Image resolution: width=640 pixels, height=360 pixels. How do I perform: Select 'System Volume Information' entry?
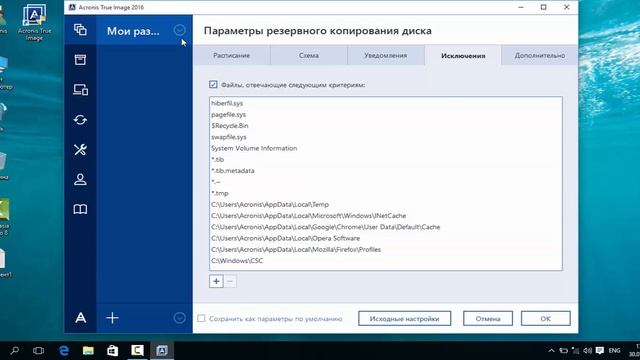[x=386, y=148]
